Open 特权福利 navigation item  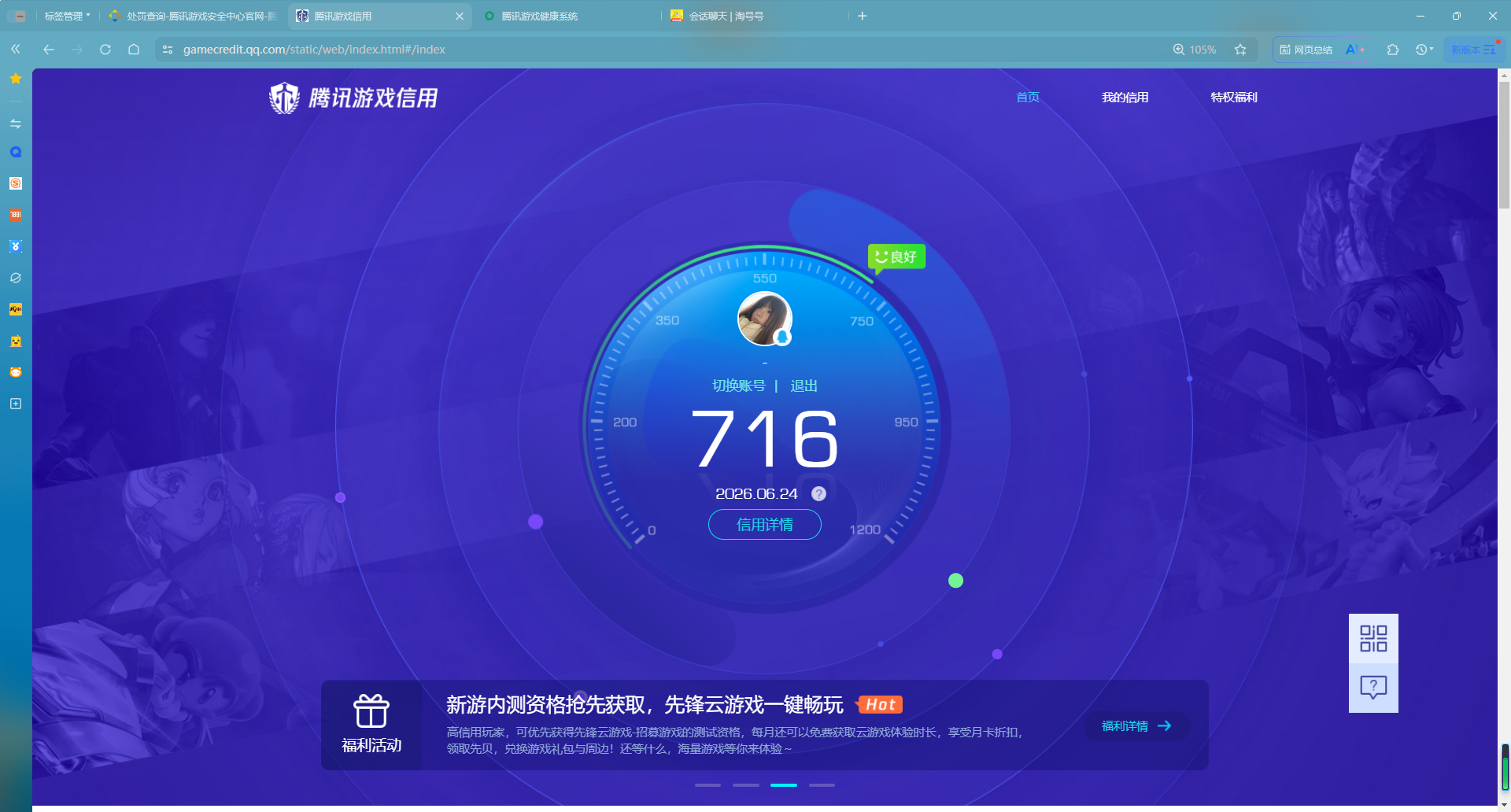[1234, 97]
